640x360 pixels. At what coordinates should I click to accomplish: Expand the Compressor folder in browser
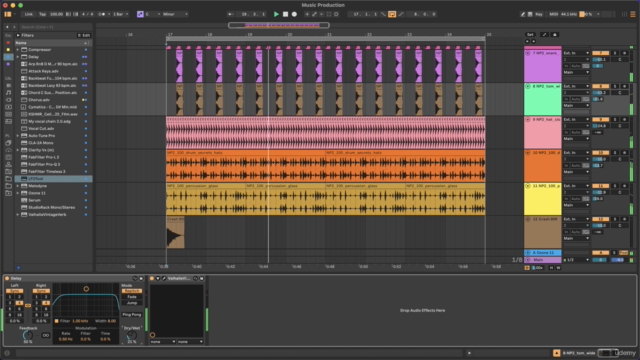18,50
